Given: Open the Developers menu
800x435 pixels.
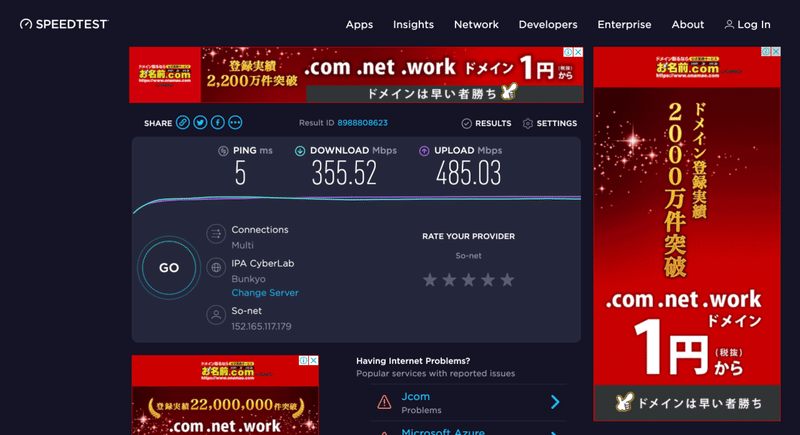Looking at the screenshot, I should 548,24.
